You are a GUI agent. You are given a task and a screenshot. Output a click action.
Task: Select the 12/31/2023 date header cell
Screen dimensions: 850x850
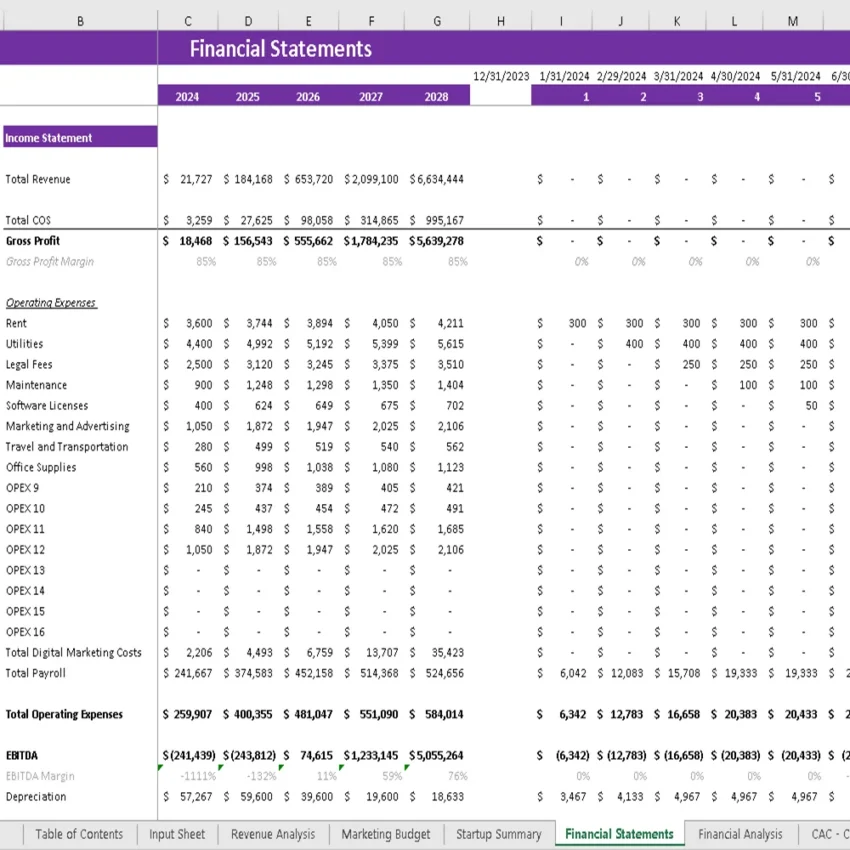pyautogui.click(x=500, y=75)
